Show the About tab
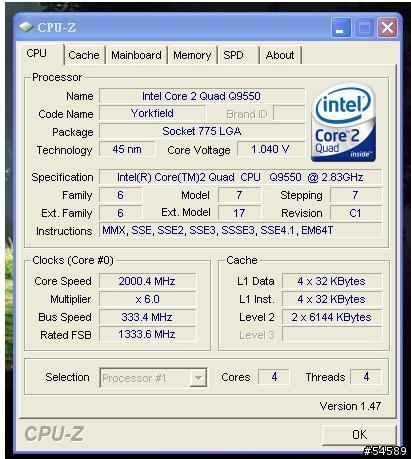This screenshot has height=459, width=411. [280, 55]
